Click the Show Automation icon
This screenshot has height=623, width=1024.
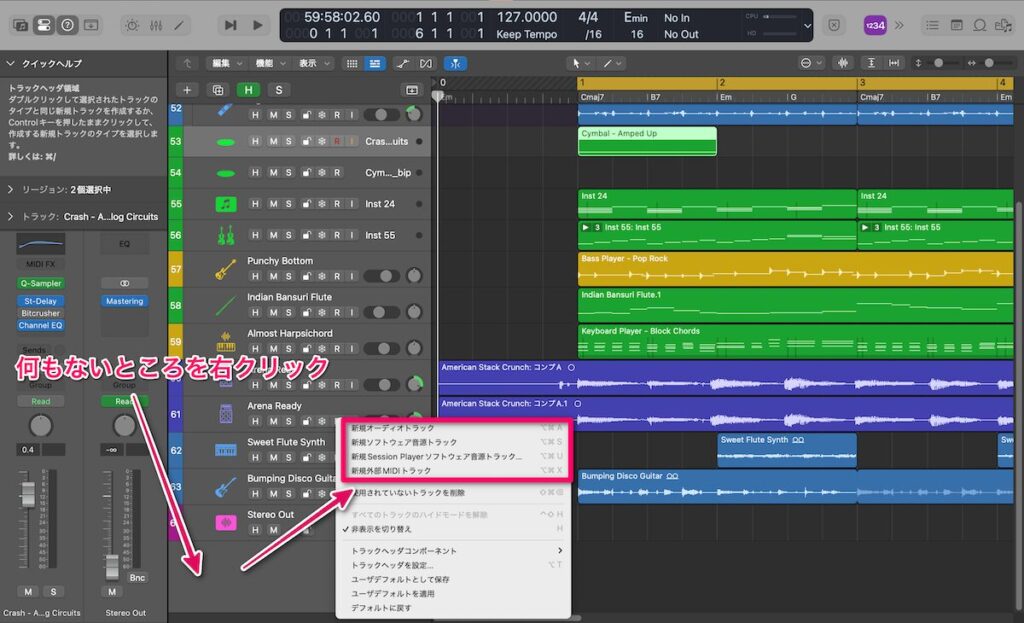coord(402,63)
